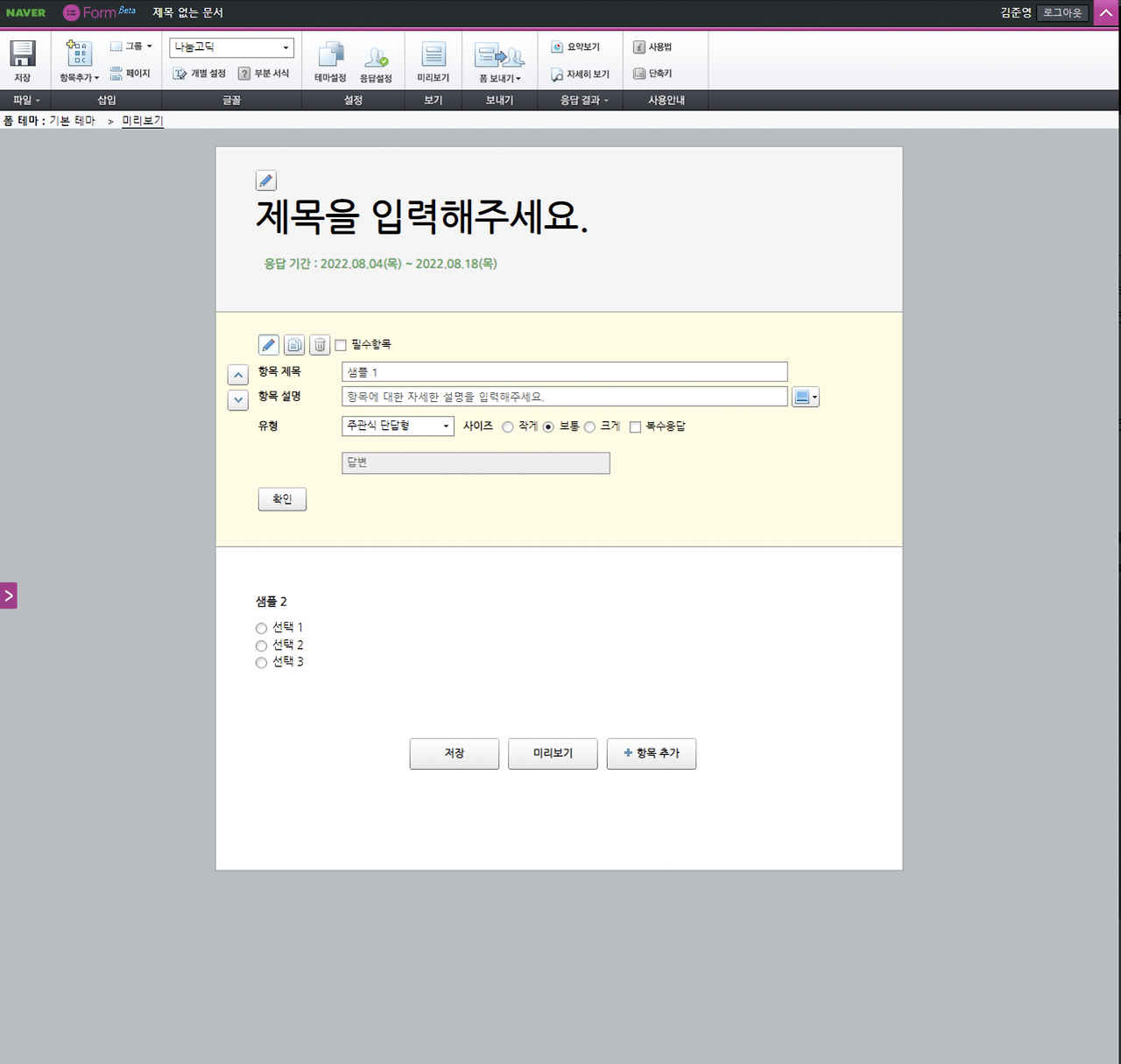This screenshot has height=1064, width=1121.
Task: Choose 선택 2 in 샘플 2
Action: pos(261,645)
